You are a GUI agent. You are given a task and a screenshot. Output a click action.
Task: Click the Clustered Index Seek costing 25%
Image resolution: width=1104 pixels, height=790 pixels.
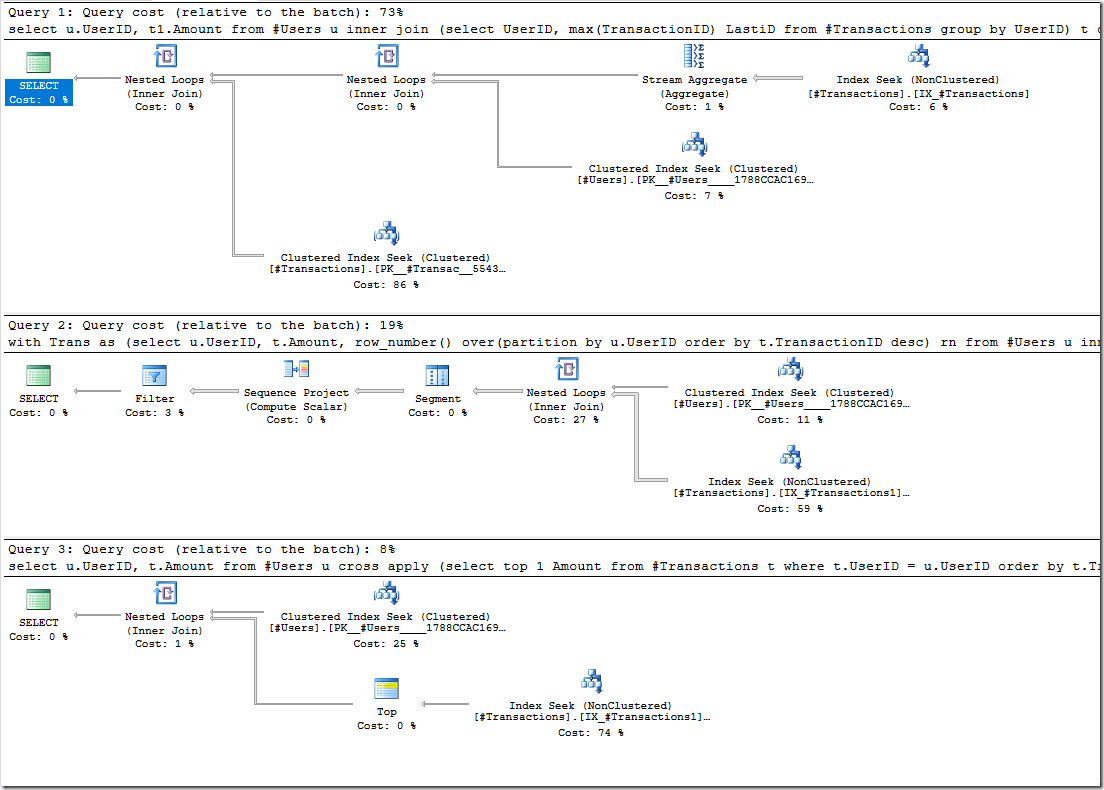click(x=386, y=594)
